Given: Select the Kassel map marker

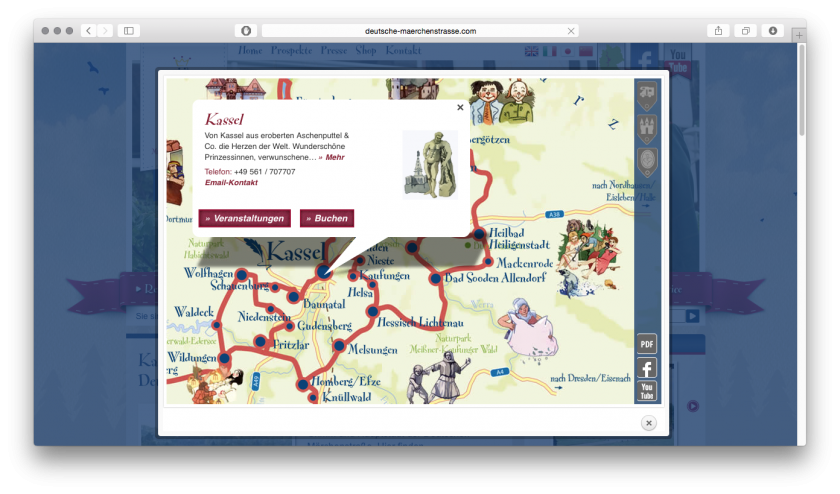Looking at the screenshot, I should tap(324, 272).
